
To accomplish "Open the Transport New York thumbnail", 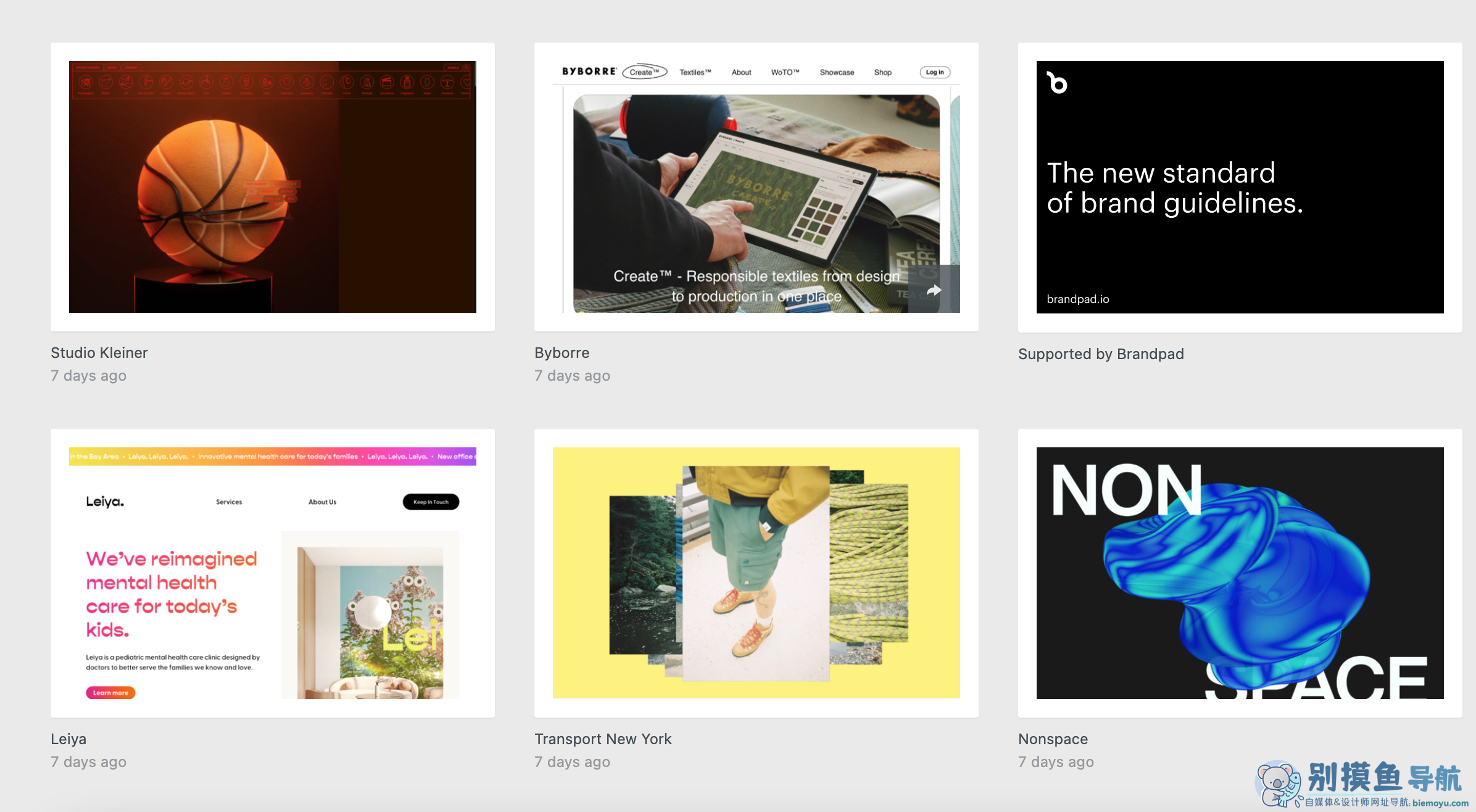I will (756, 573).
